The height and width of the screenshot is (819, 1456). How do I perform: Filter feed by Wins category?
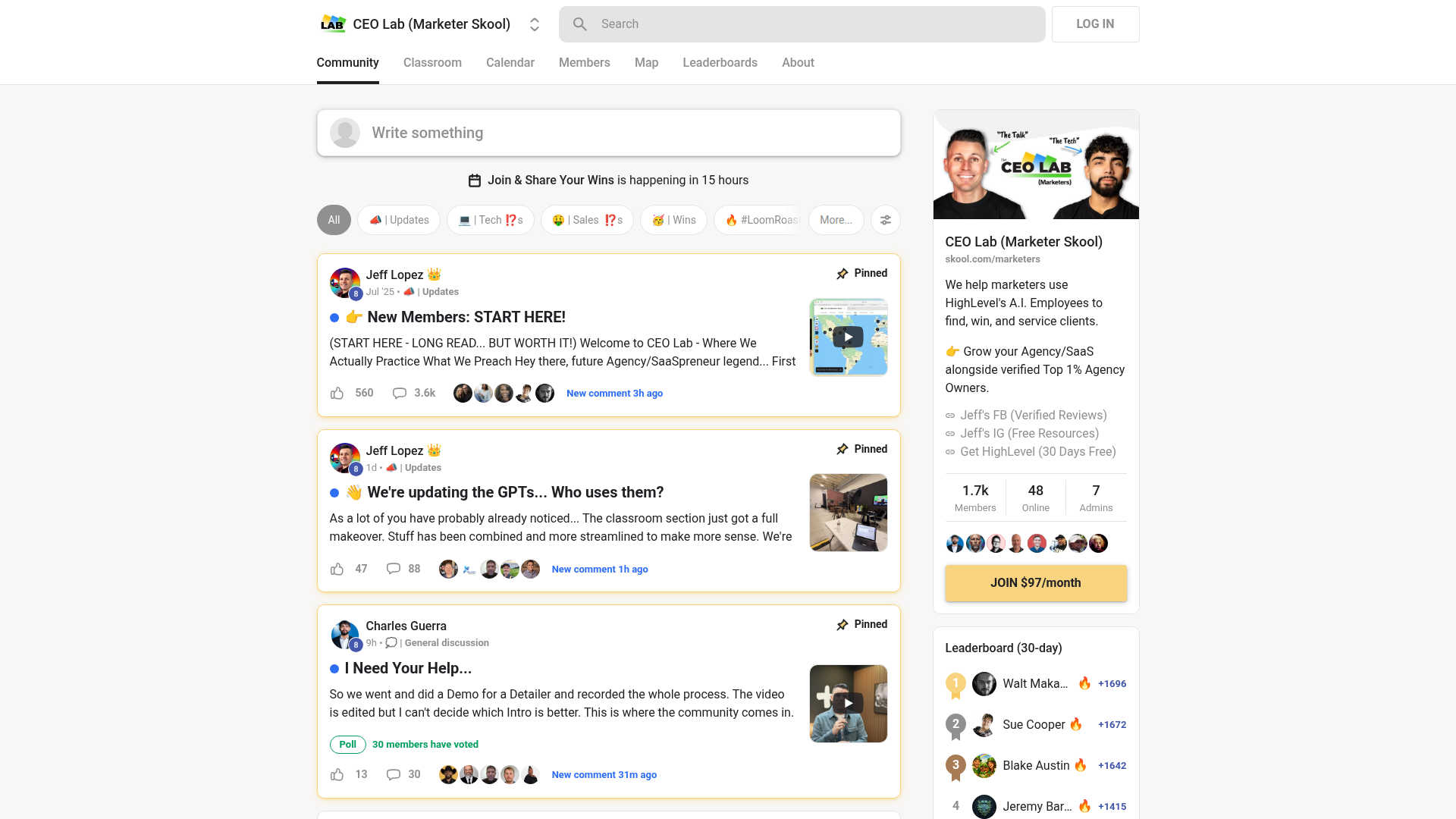click(x=673, y=220)
